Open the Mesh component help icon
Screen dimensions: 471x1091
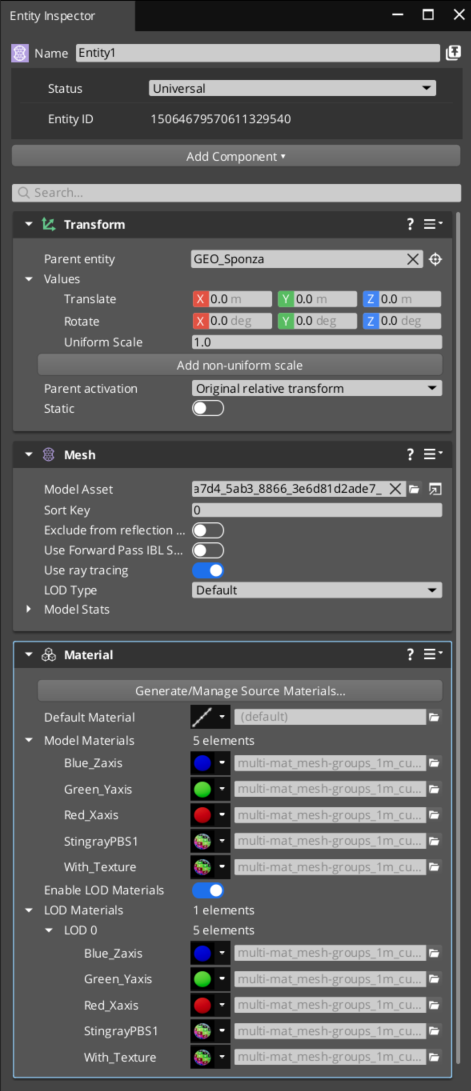click(x=410, y=454)
